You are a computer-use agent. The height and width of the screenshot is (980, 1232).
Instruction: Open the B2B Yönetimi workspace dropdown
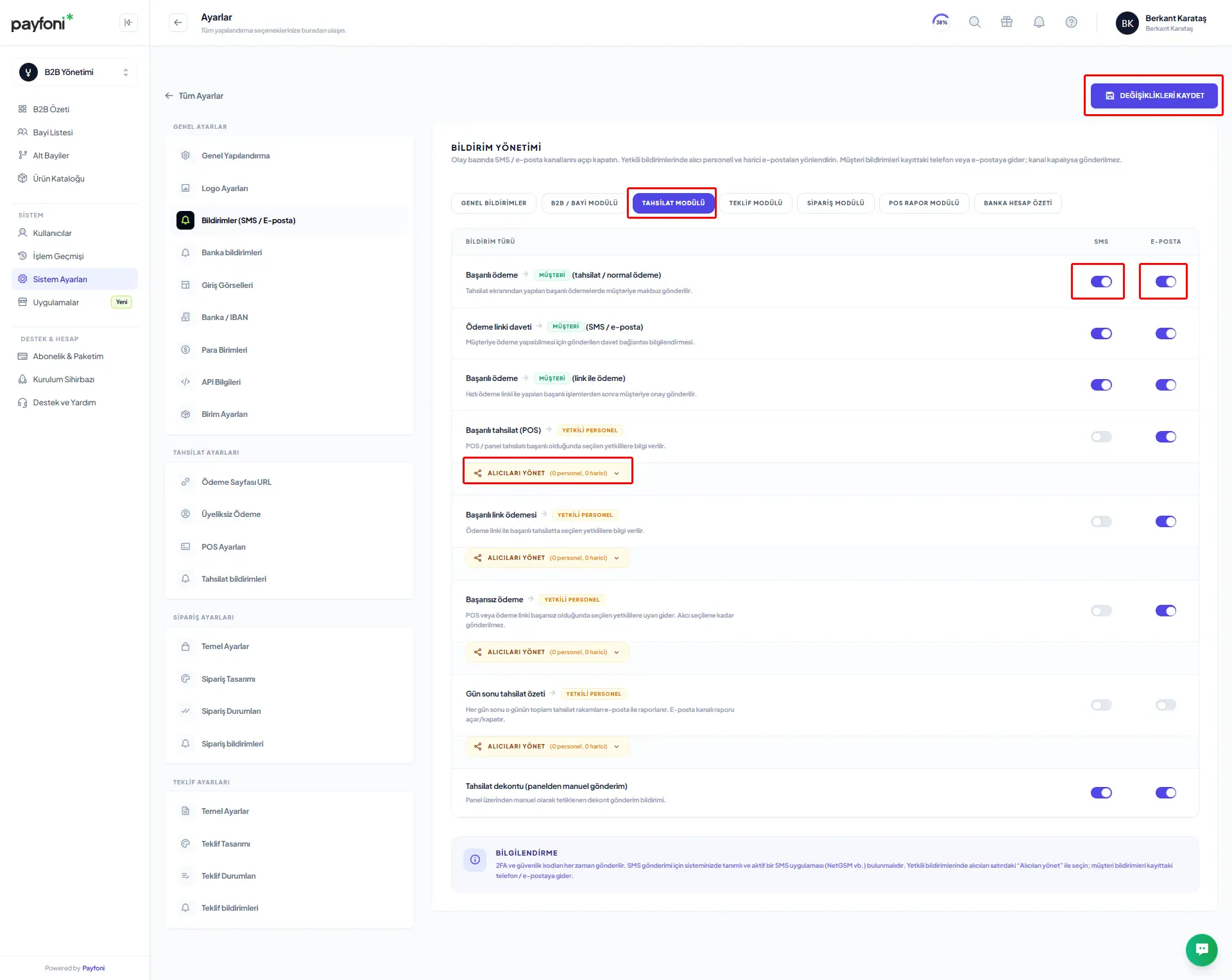75,72
